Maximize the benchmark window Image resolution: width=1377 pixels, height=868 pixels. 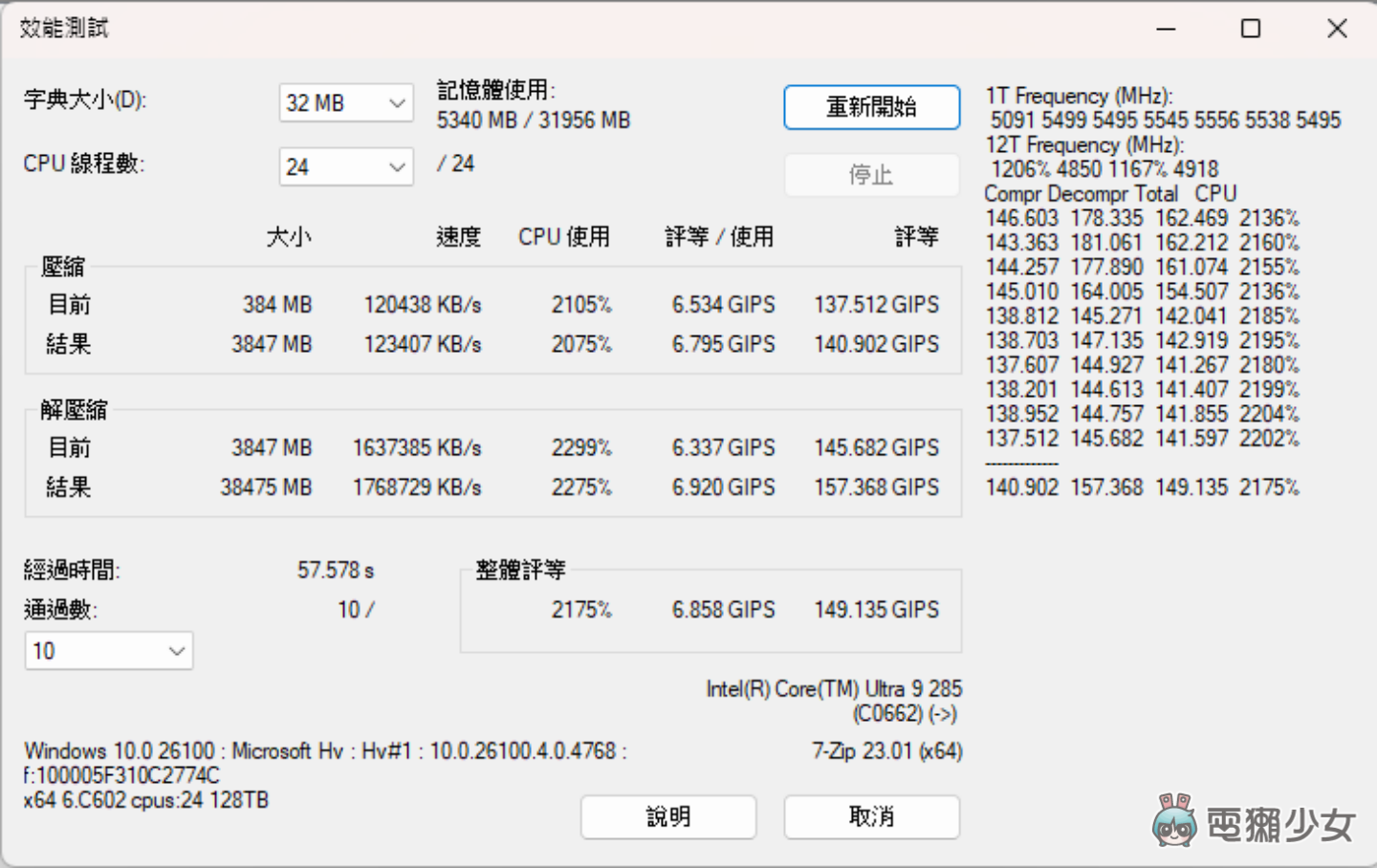tap(1251, 29)
